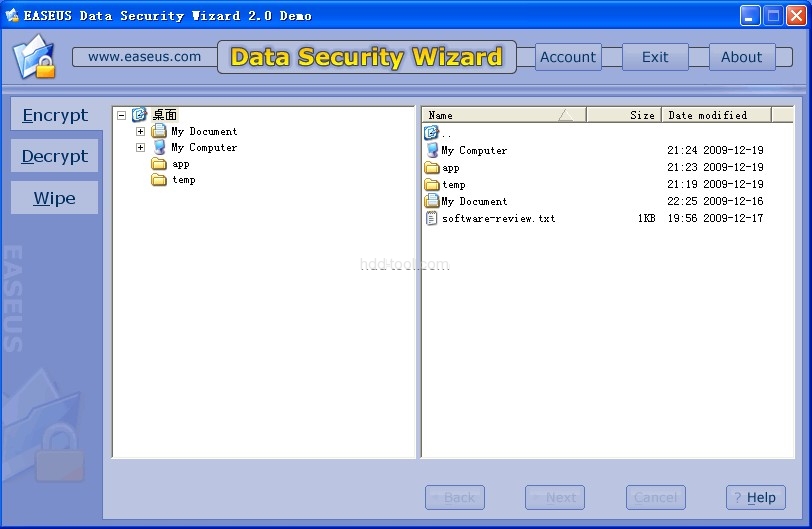
Task: Select 桌面 root label in tree
Action: (x=165, y=114)
